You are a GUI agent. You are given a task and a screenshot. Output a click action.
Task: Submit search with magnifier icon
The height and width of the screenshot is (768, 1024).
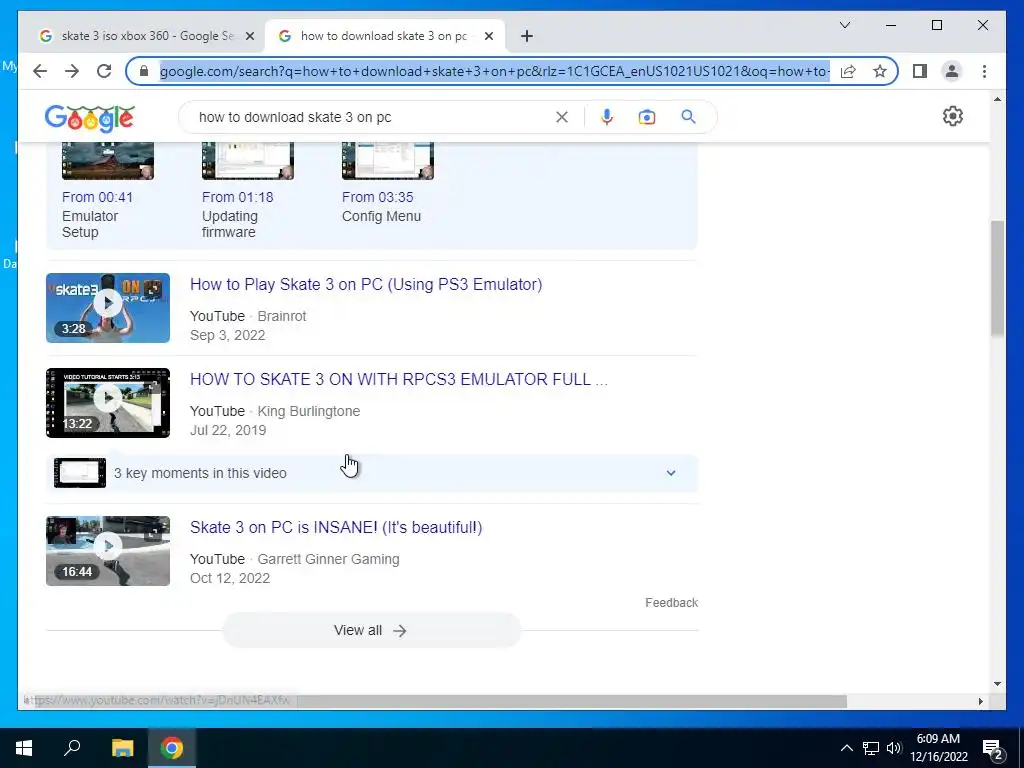click(x=688, y=117)
